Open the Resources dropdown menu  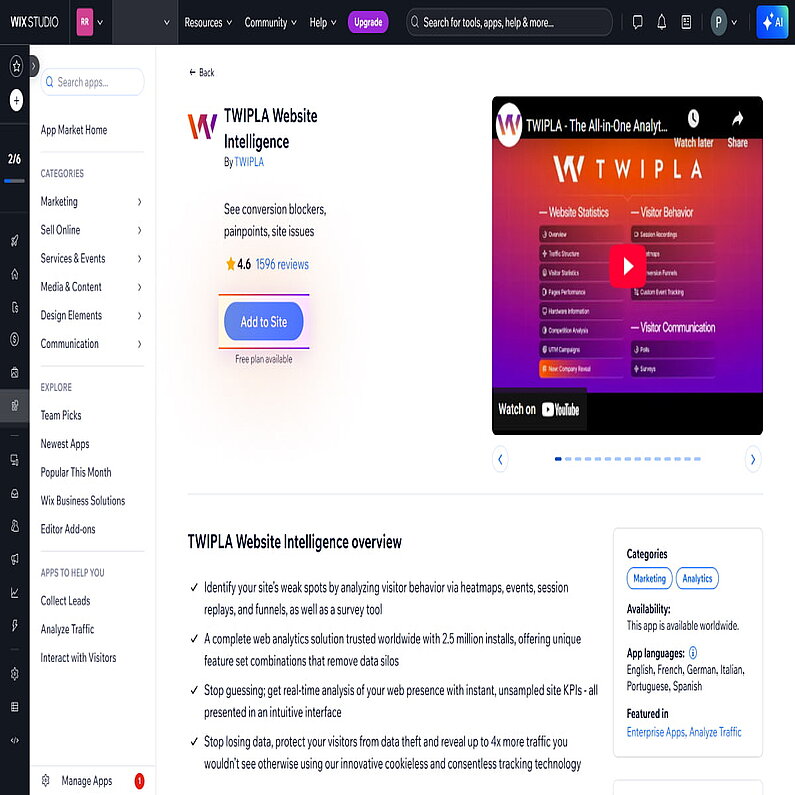tap(208, 22)
